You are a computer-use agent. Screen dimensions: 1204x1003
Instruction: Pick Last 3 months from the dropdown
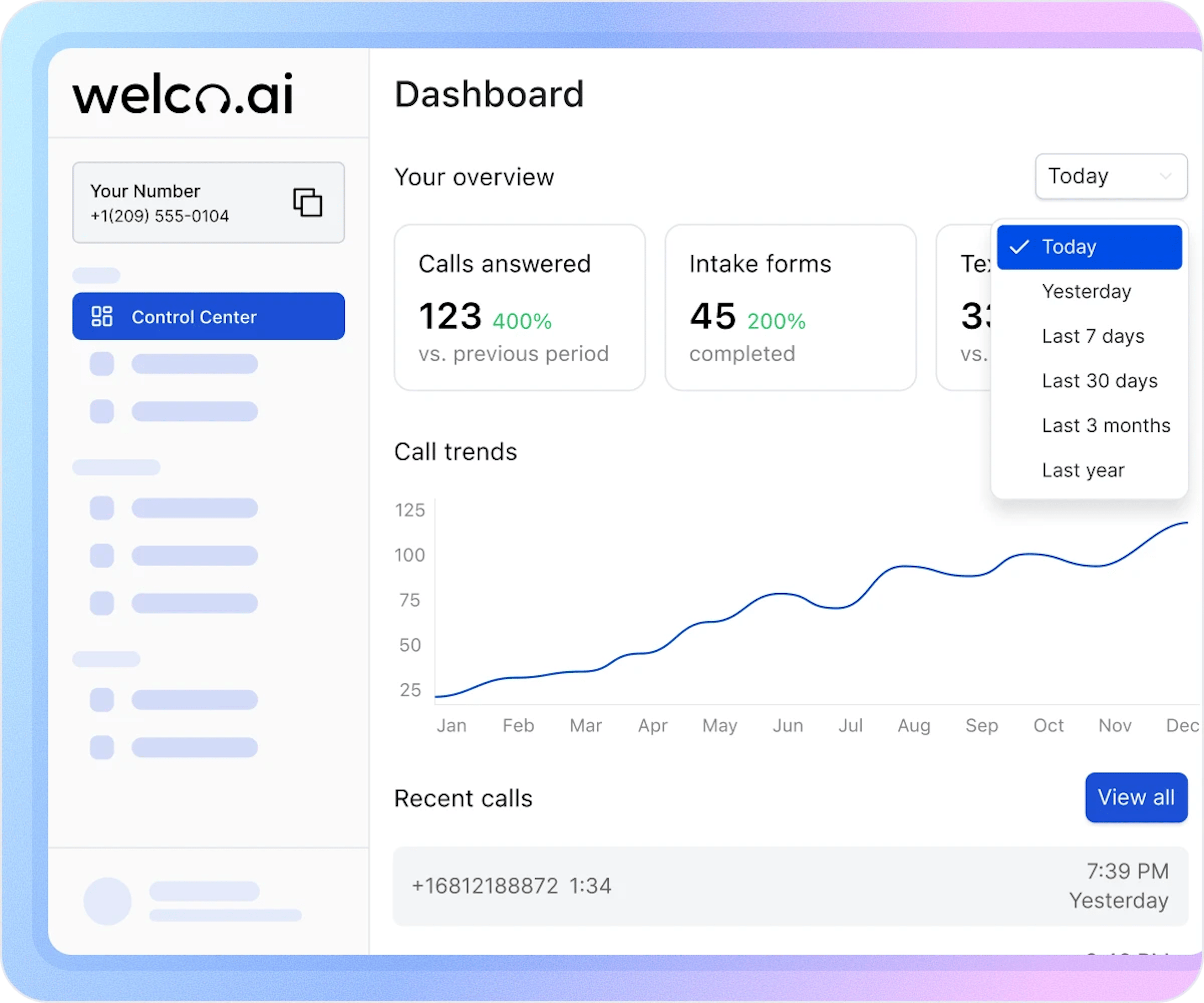pyautogui.click(x=1105, y=425)
